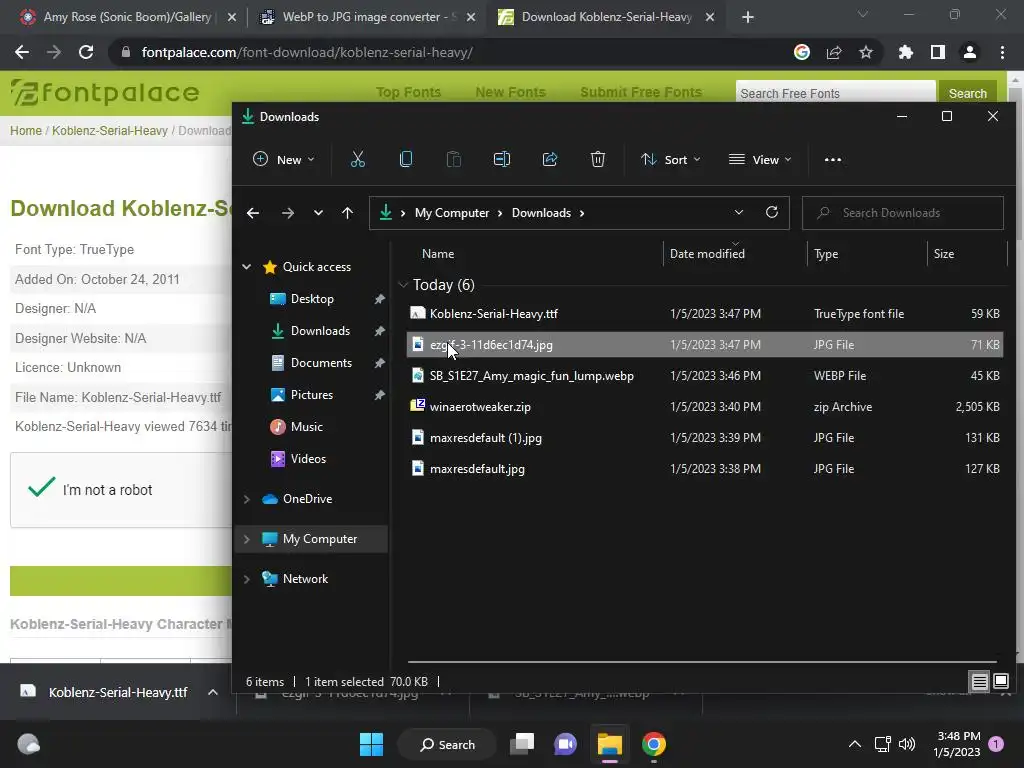Select Pictures in Explorer sidebar
Image resolution: width=1024 pixels, height=768 pixels.
pos(312,394)
